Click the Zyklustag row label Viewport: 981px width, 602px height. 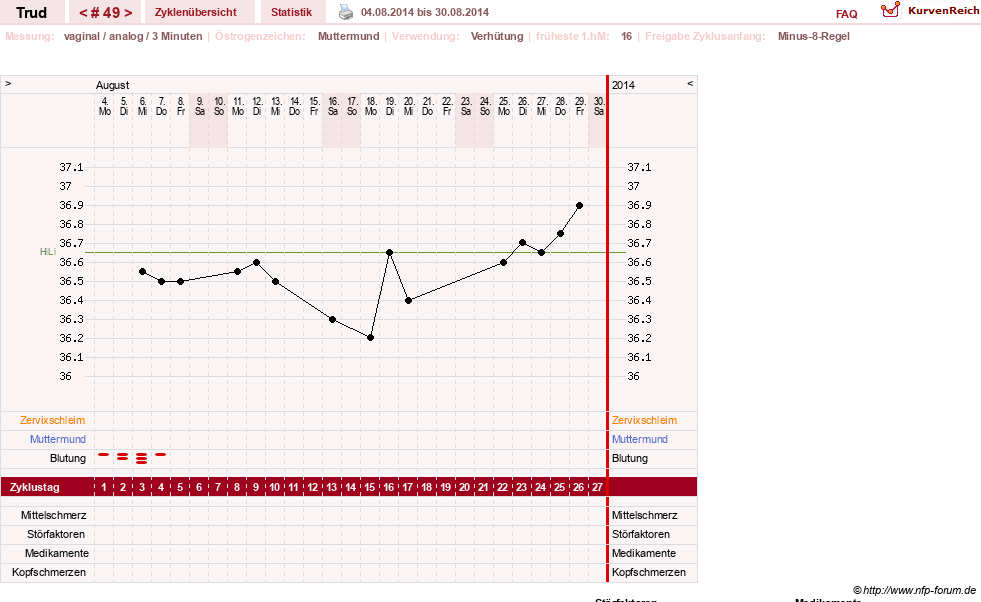pyautogui.click(x=34, y=487)
